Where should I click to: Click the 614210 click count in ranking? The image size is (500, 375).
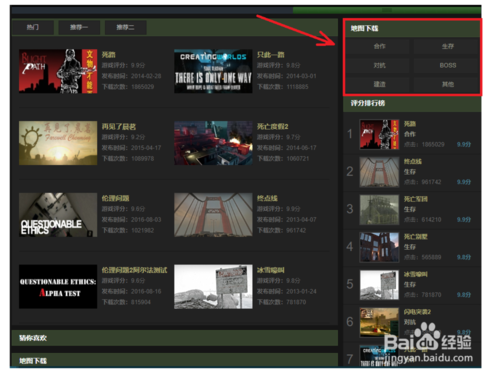pos(431,220)
